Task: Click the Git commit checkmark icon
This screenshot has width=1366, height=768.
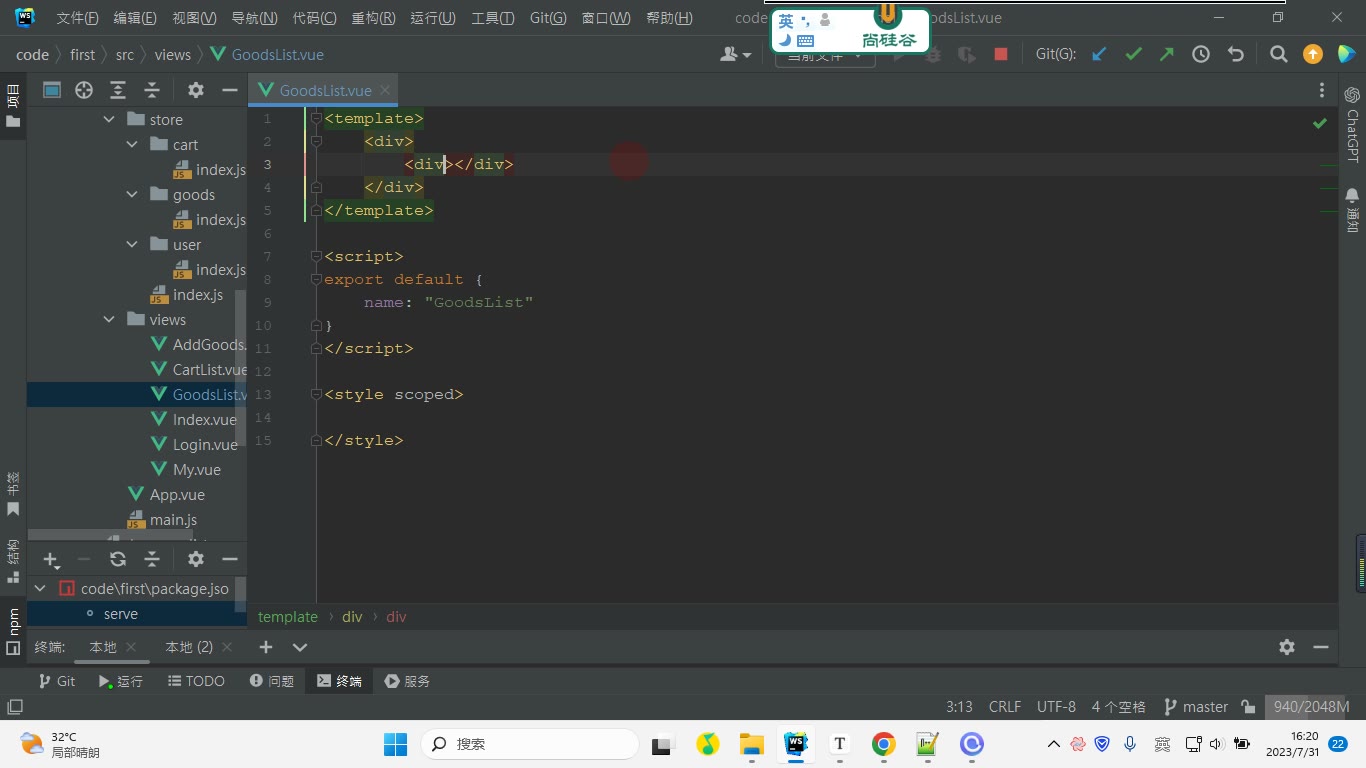Action: click(x=1133, y=54)
